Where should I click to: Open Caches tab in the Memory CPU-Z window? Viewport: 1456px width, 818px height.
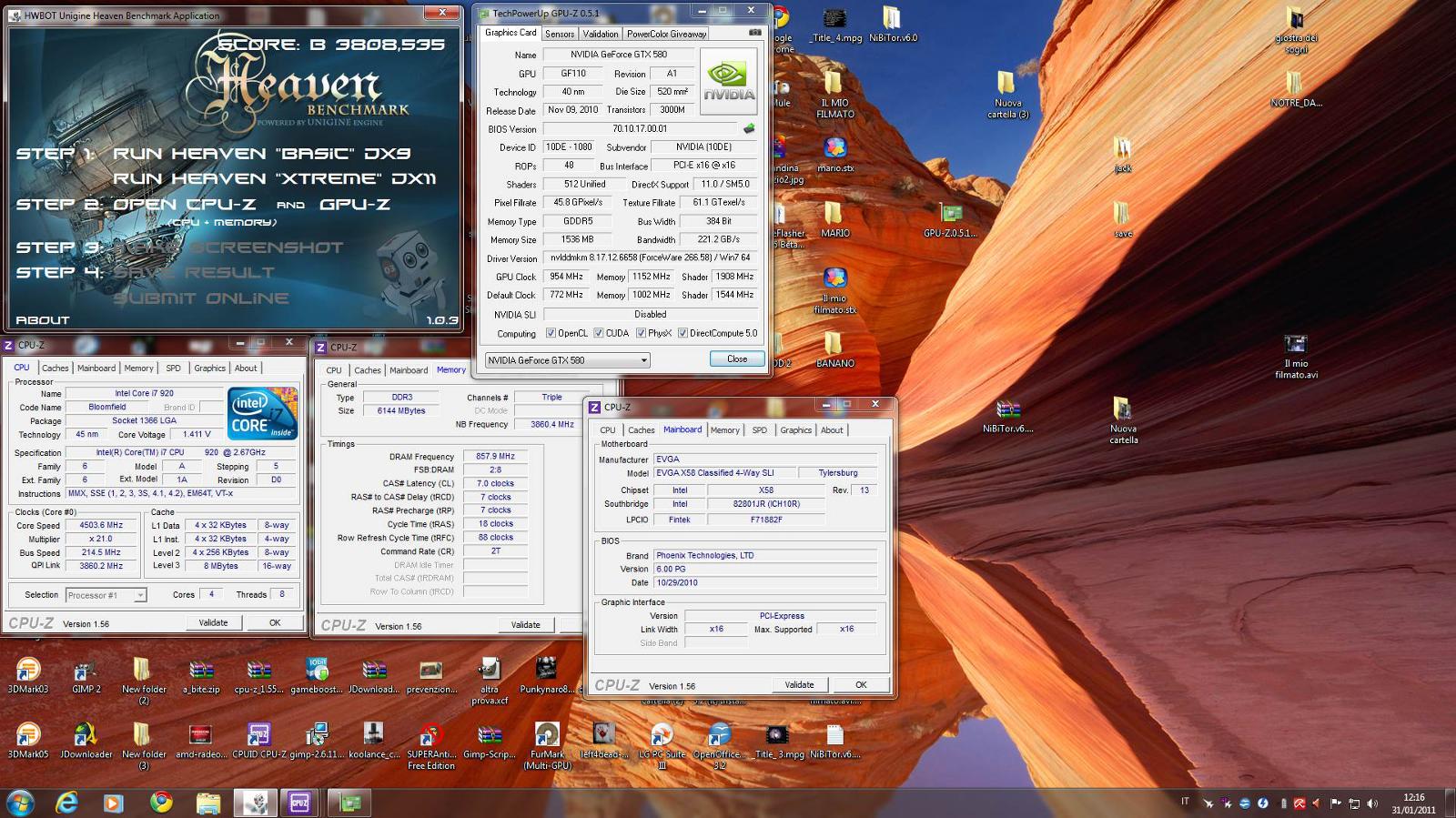(367, 370)
